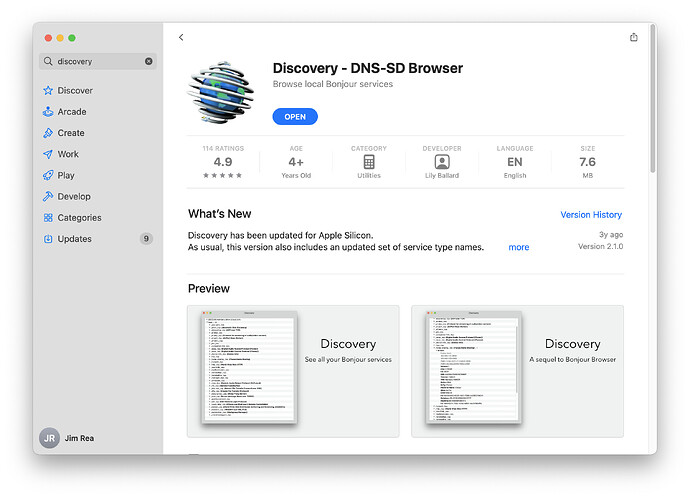Open the See all your Bonjour services preview
Screen dimensions: 690x498
pos(293,371)
